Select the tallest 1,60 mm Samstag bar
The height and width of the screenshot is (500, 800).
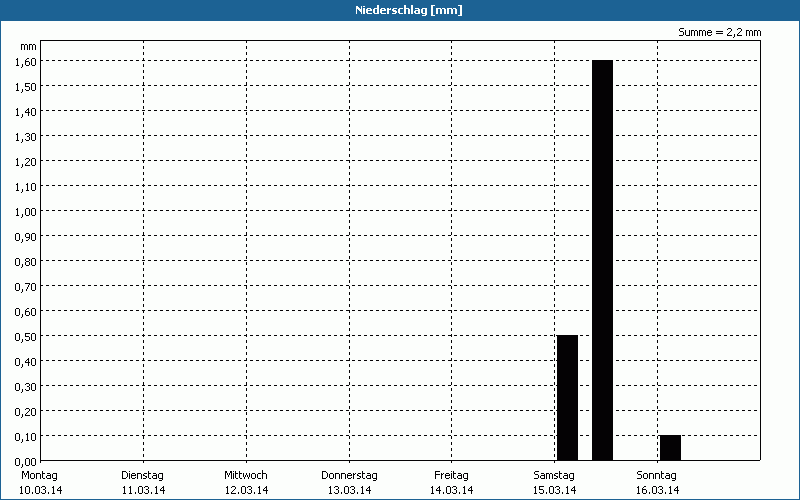click(602, 260)
